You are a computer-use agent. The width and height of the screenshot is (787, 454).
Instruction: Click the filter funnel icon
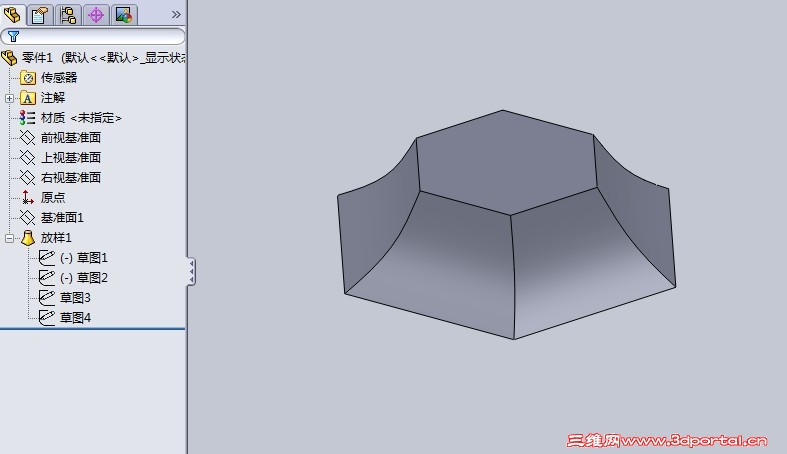[13, 37]
